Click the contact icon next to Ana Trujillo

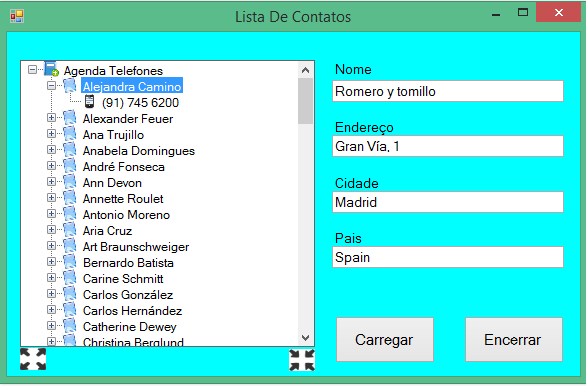point(70,134)
